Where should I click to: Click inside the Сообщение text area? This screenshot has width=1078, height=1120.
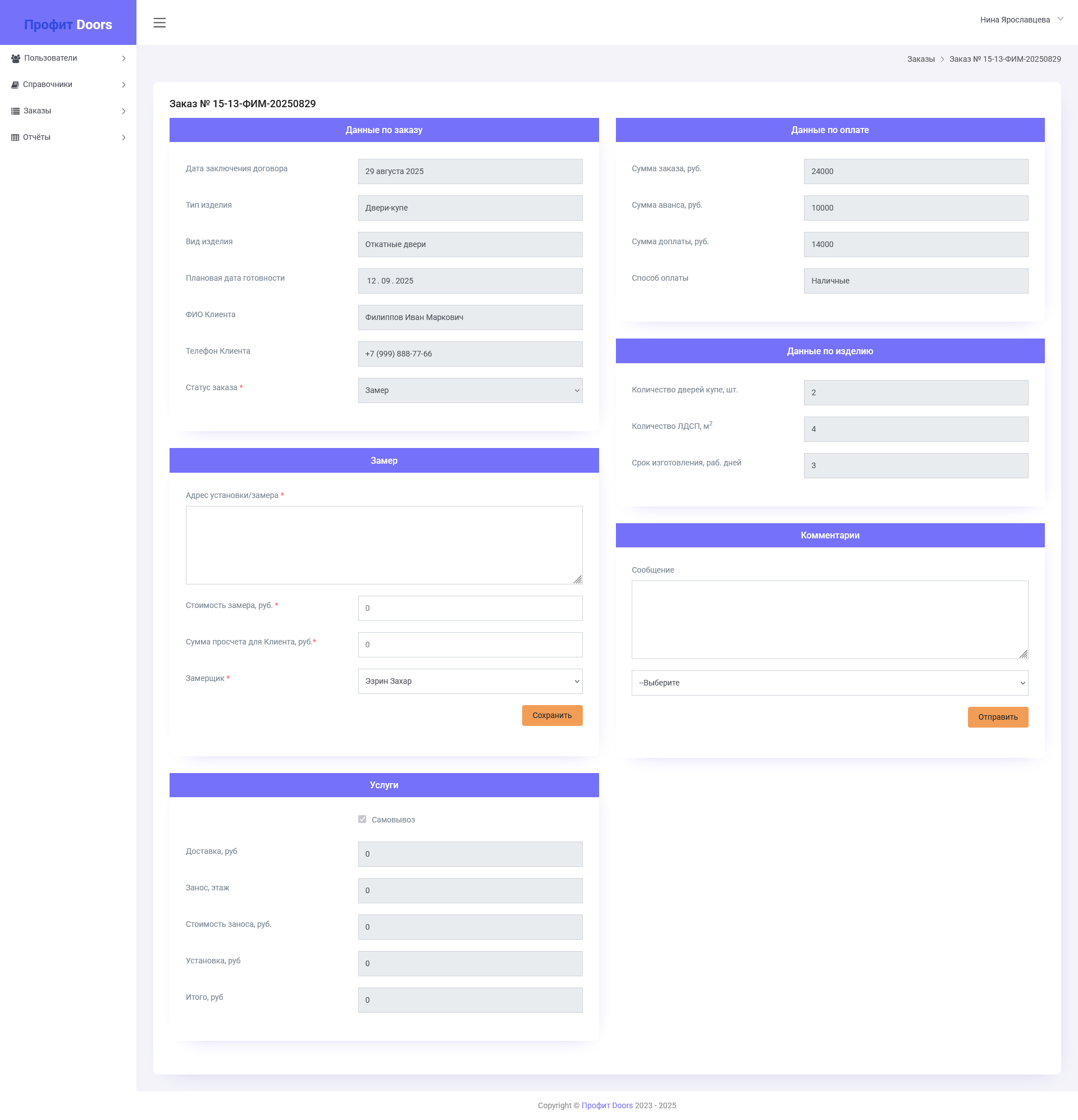pyautogui.click(x=829, y=619)
